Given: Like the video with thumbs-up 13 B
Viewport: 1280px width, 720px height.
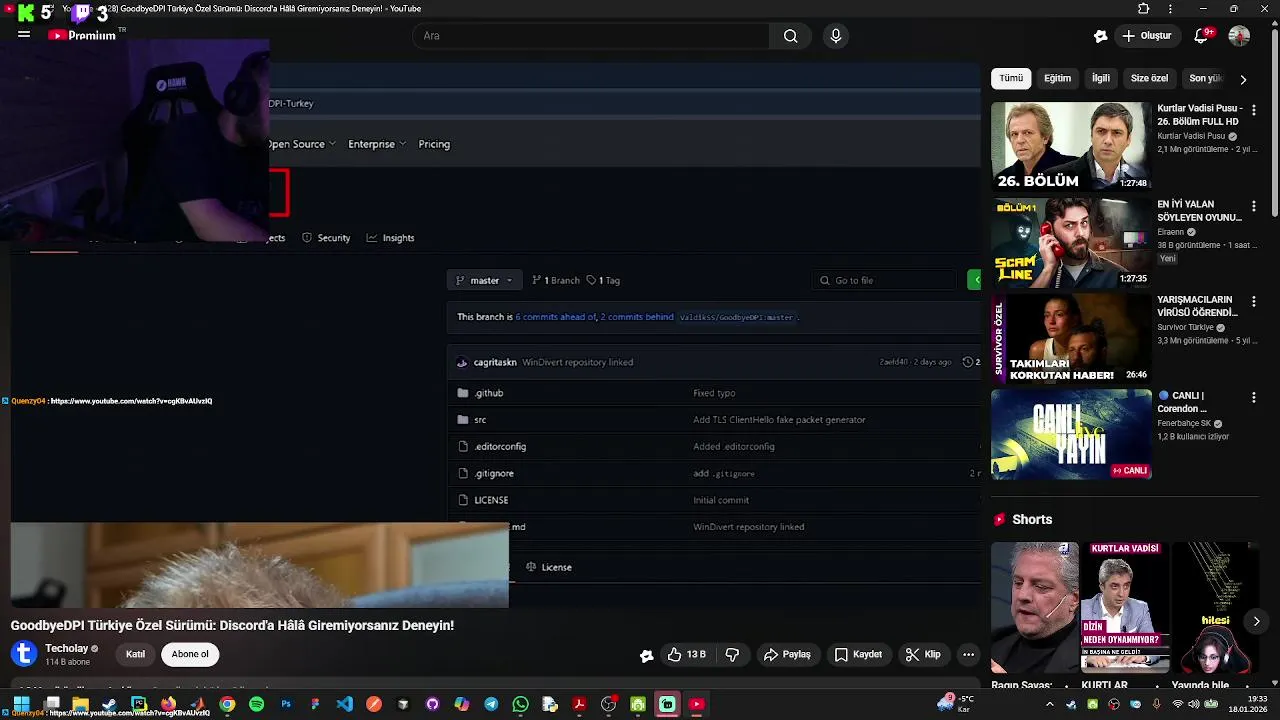Looking at the screenshot, I should 686,654.
